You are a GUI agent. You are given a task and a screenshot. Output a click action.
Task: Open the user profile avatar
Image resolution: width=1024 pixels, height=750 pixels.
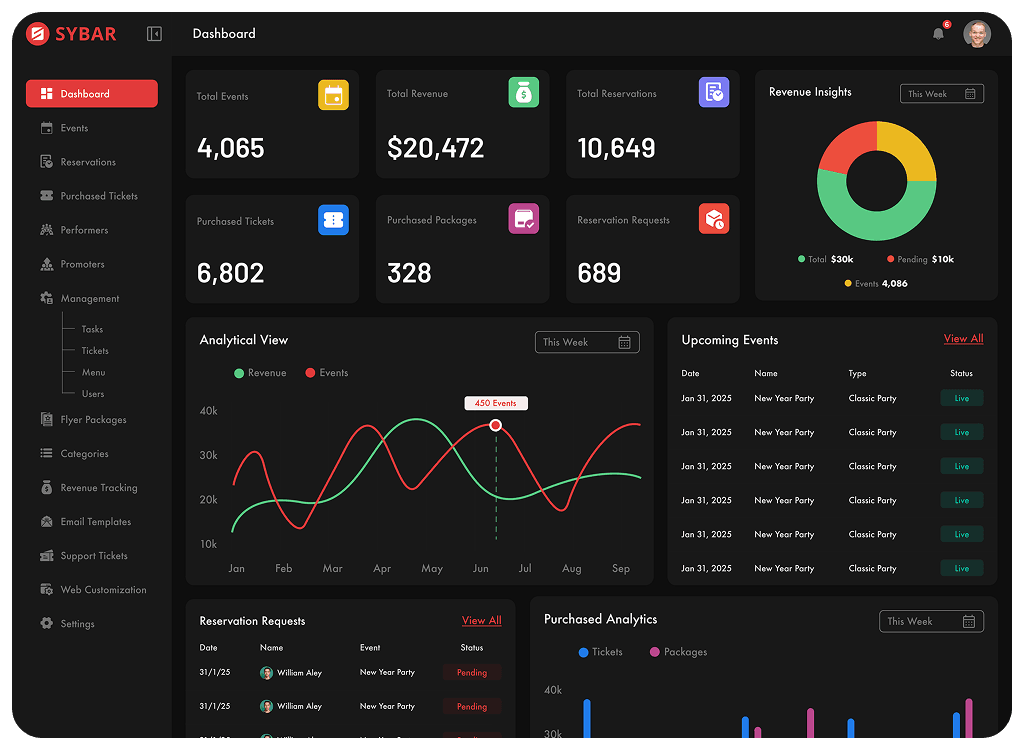pos(977,33)
